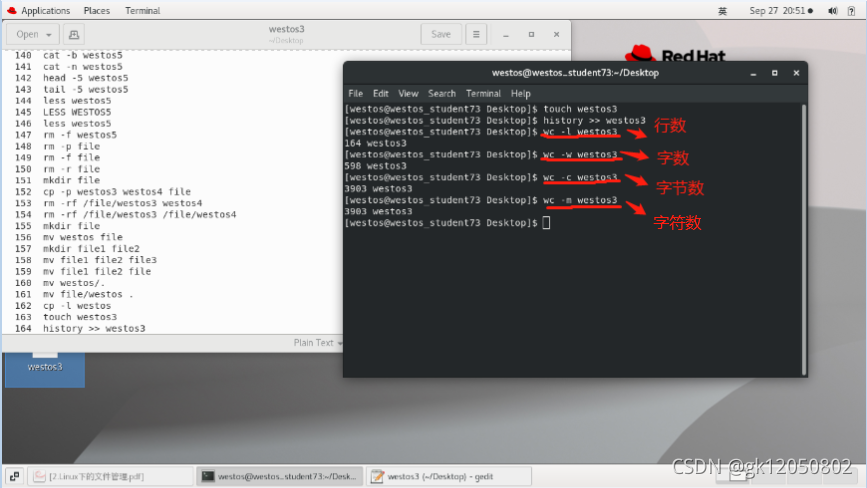Open terminal File menu
867x488 pixels.
pos(356,93)
